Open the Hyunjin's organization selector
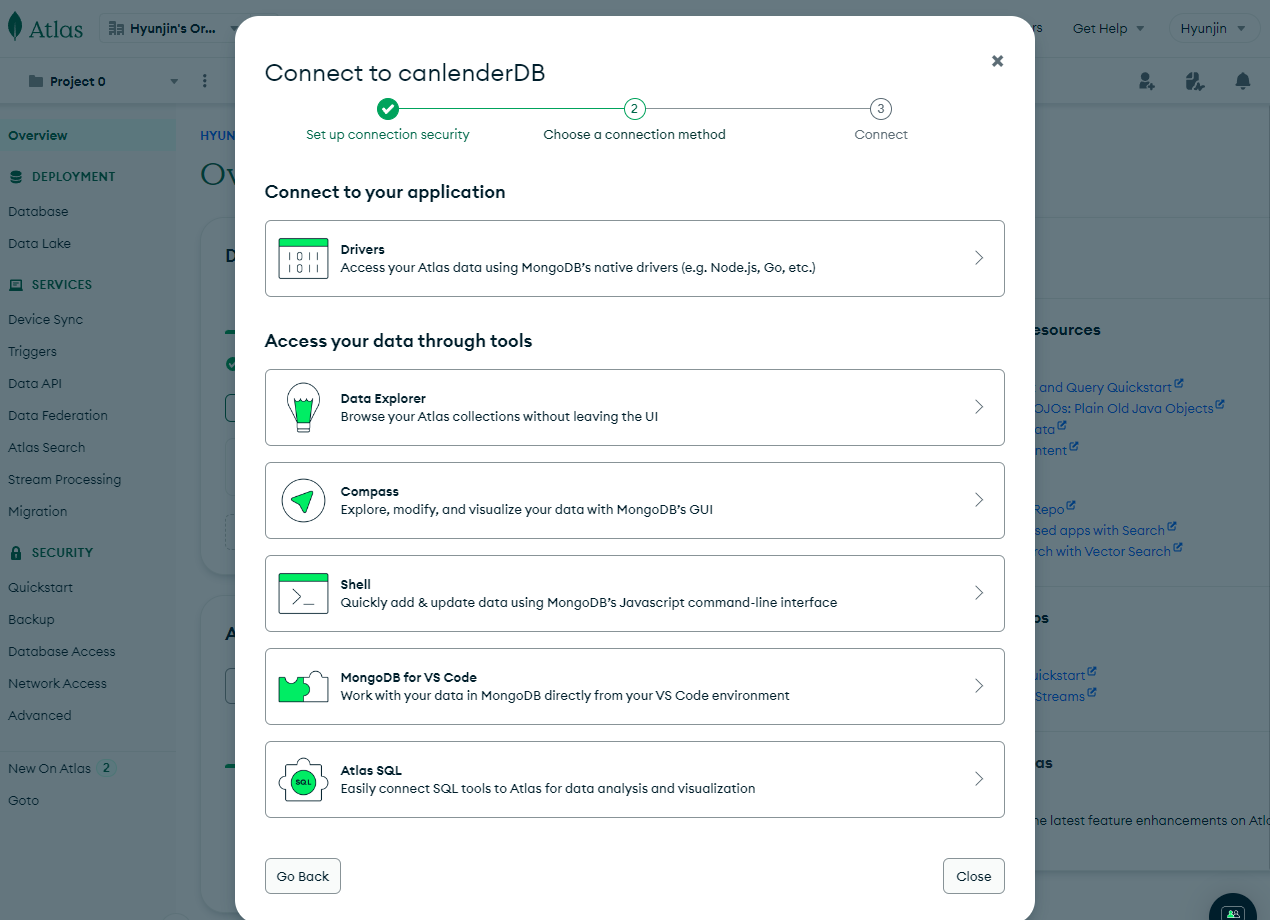 (170, 28)
